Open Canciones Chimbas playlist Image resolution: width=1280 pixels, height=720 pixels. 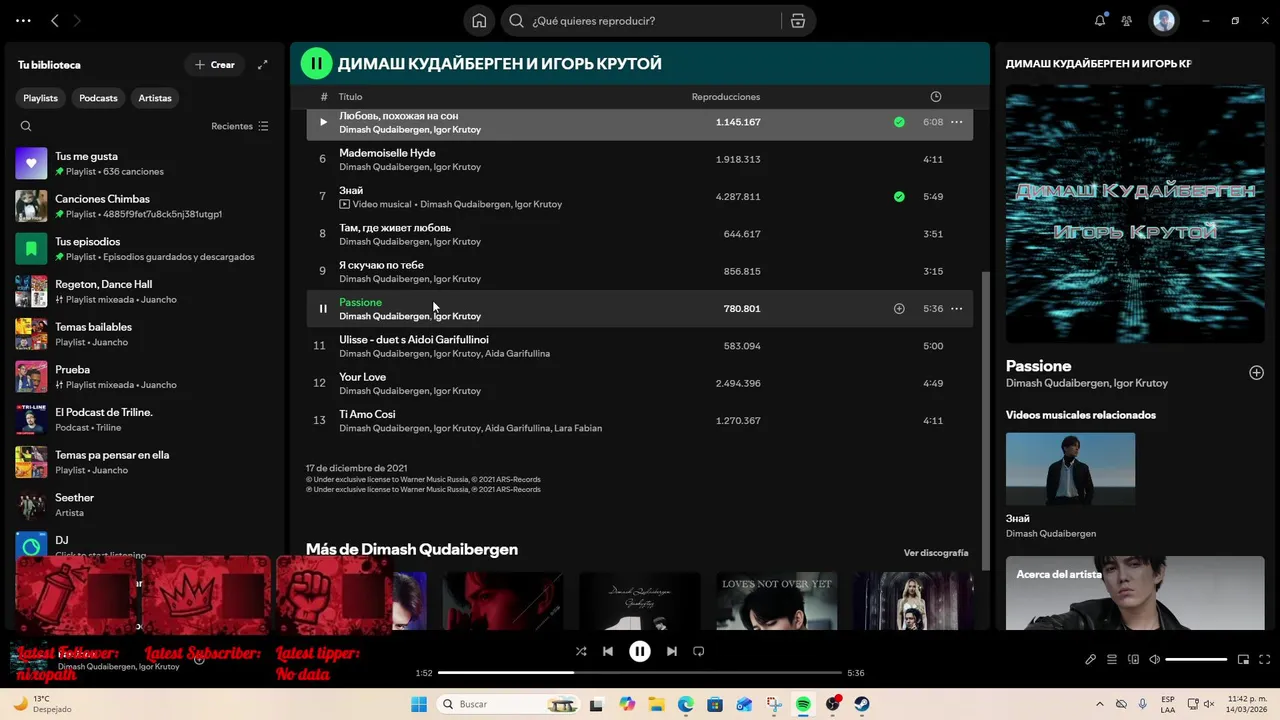pyautogui.click(x=144, y=206)
